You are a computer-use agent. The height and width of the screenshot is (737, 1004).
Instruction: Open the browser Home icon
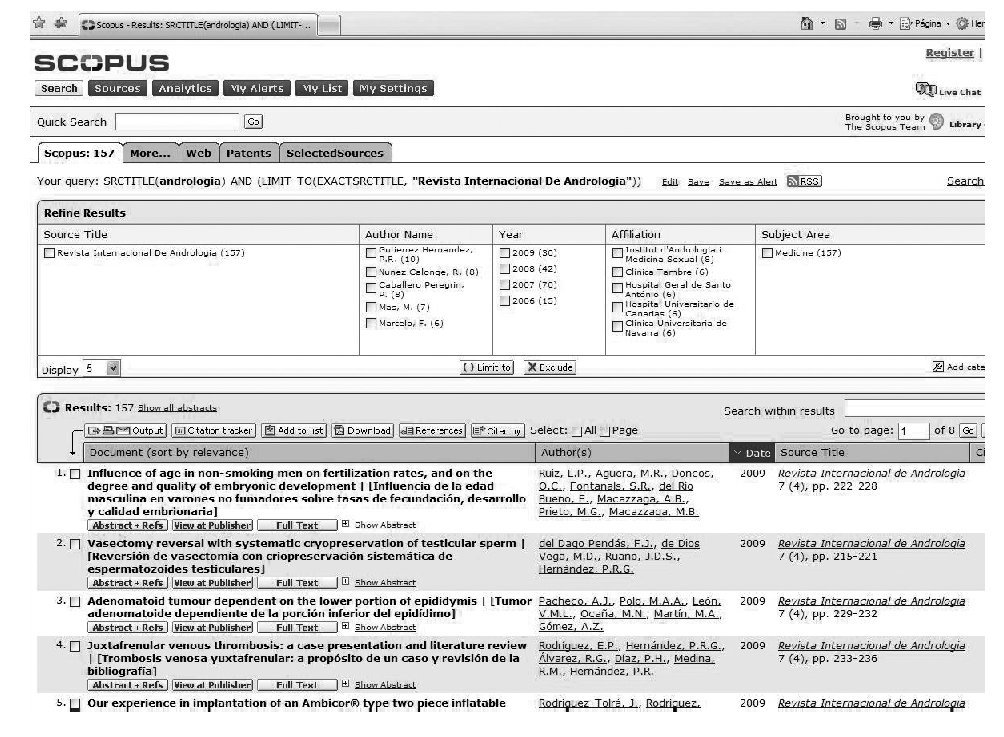point(806,23)
